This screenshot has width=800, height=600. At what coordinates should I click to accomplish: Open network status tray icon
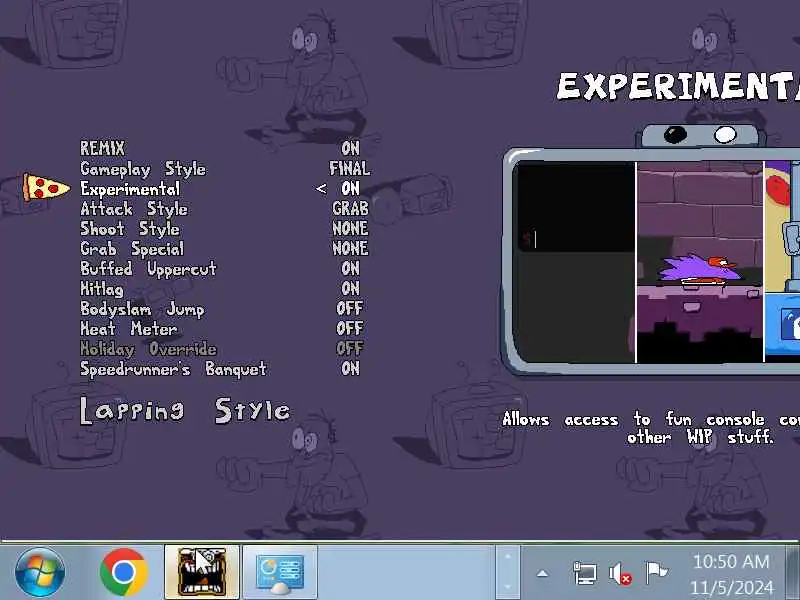[x=585, y=574]
